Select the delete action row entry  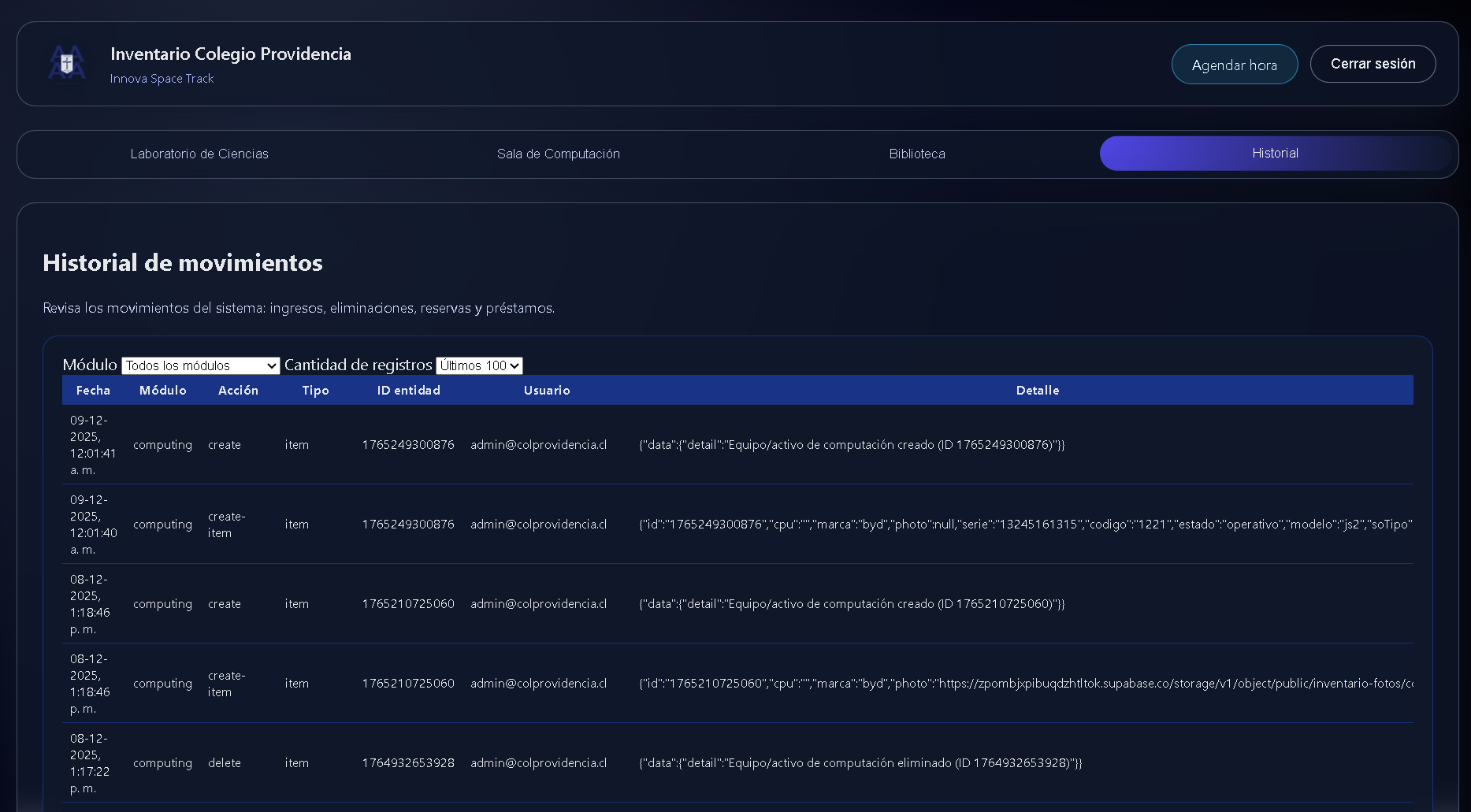(x=225, y=763)
